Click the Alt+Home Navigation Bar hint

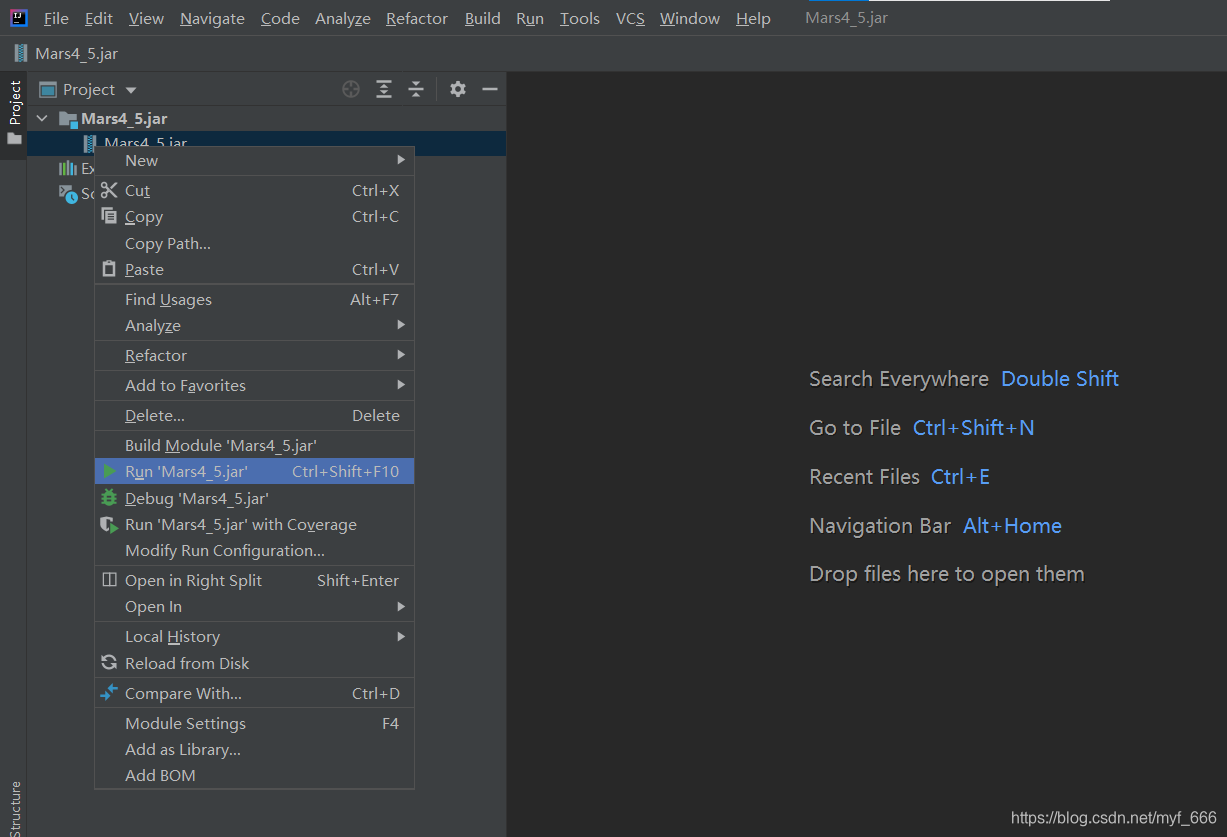1012,526
